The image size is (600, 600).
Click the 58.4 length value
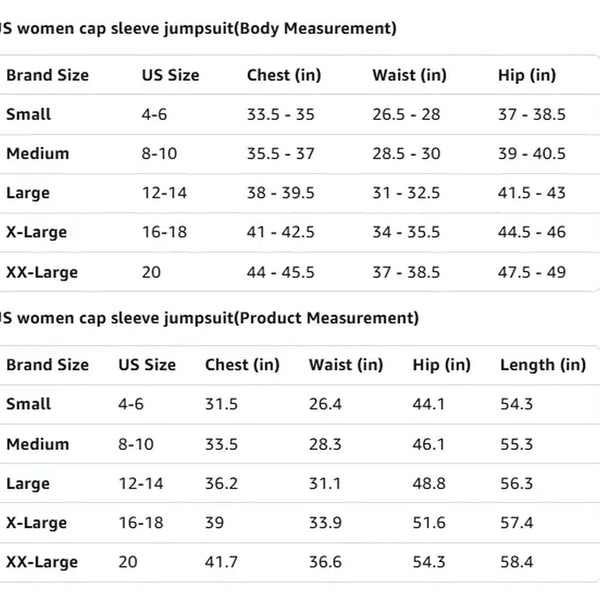click(x=517, y=562)
